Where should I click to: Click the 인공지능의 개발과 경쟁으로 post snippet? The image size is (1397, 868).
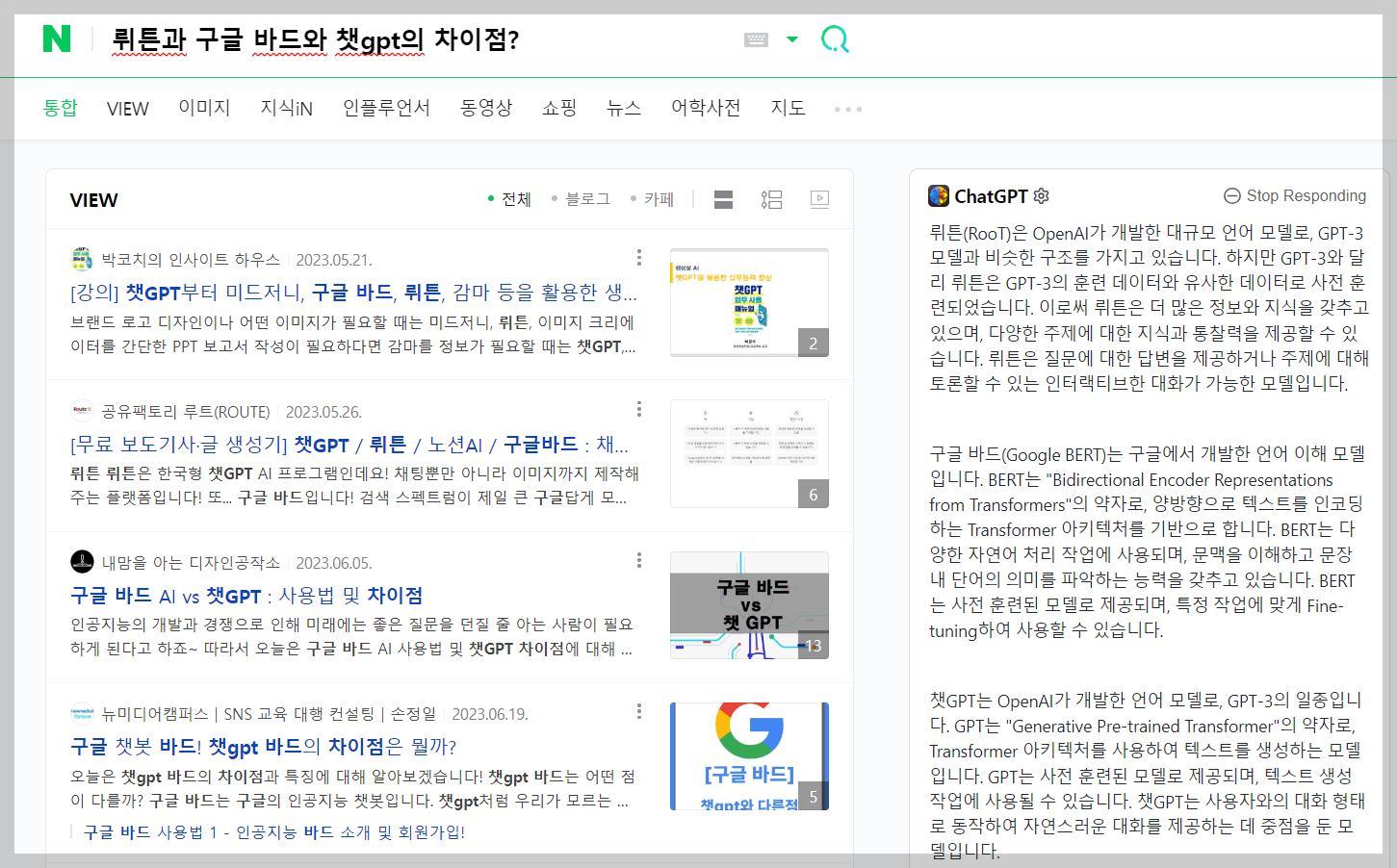pyautogui.click(x=351, y=636)
